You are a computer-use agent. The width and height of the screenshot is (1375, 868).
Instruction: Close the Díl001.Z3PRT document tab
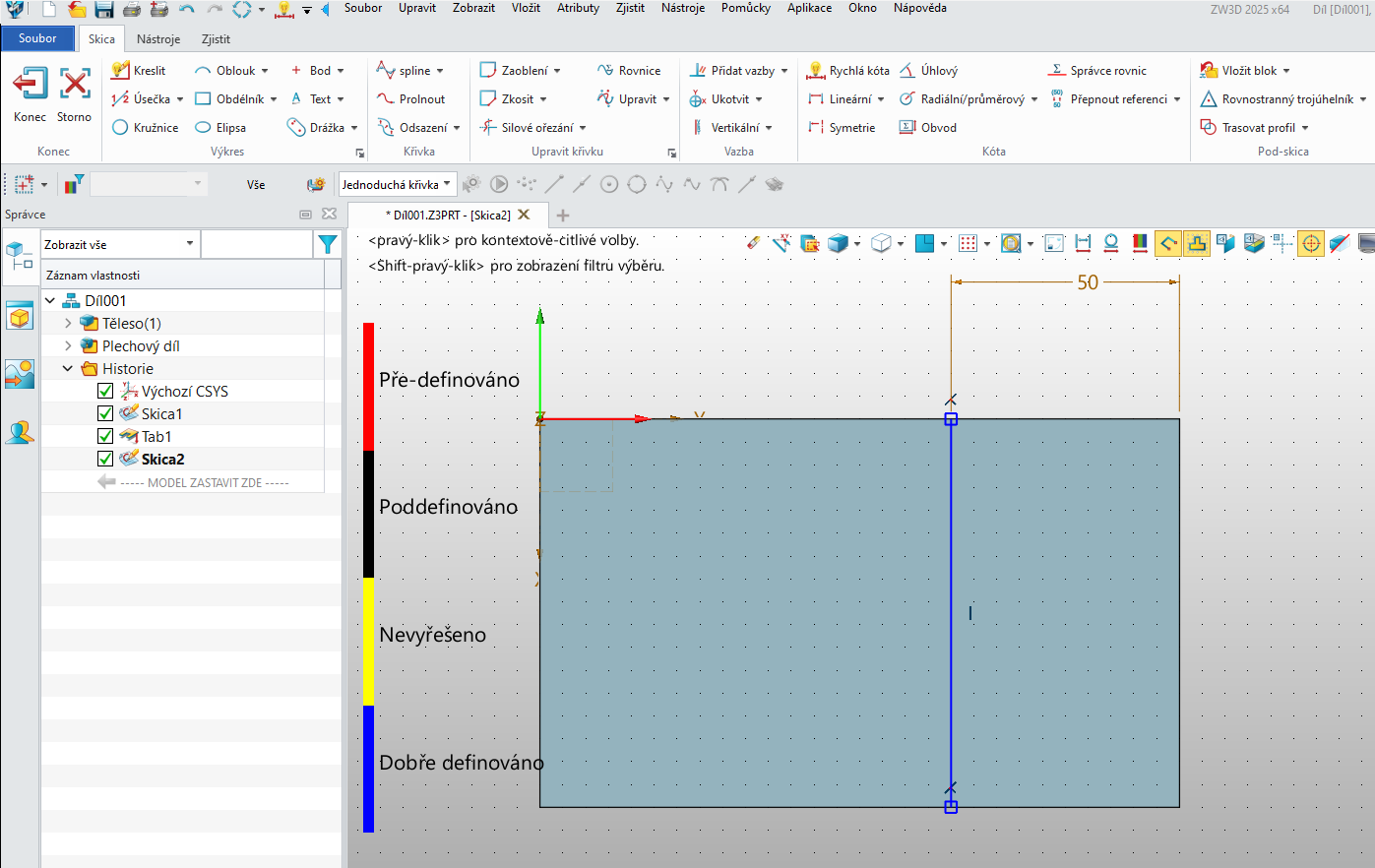[x=525, y=215]
